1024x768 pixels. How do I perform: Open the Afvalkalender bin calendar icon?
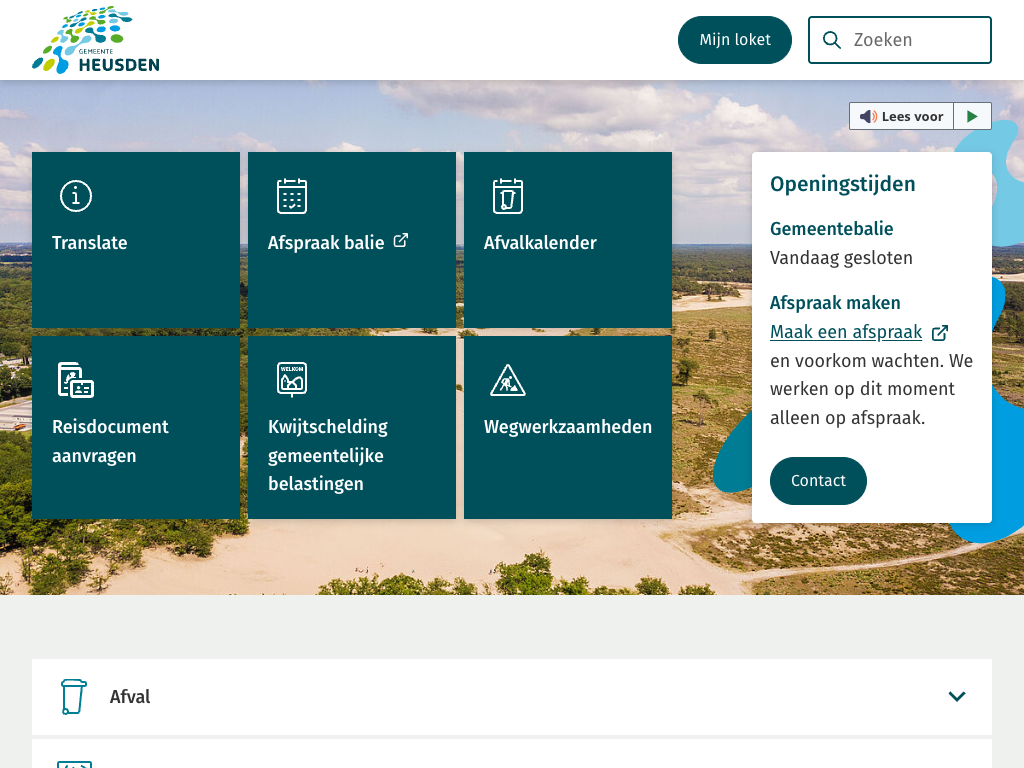(508, 196)
